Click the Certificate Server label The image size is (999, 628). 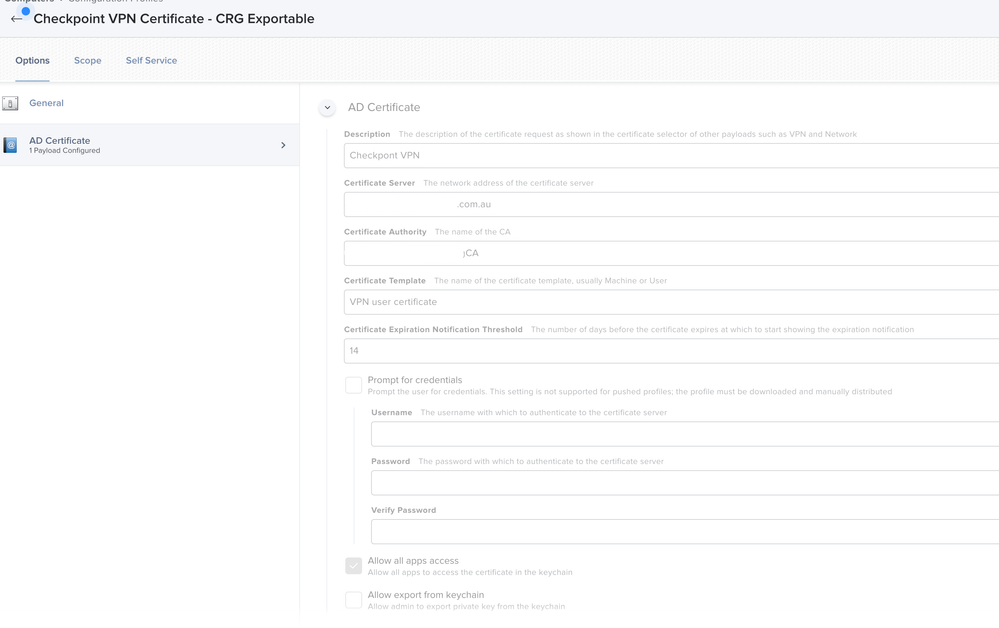(x=379, y=183)
